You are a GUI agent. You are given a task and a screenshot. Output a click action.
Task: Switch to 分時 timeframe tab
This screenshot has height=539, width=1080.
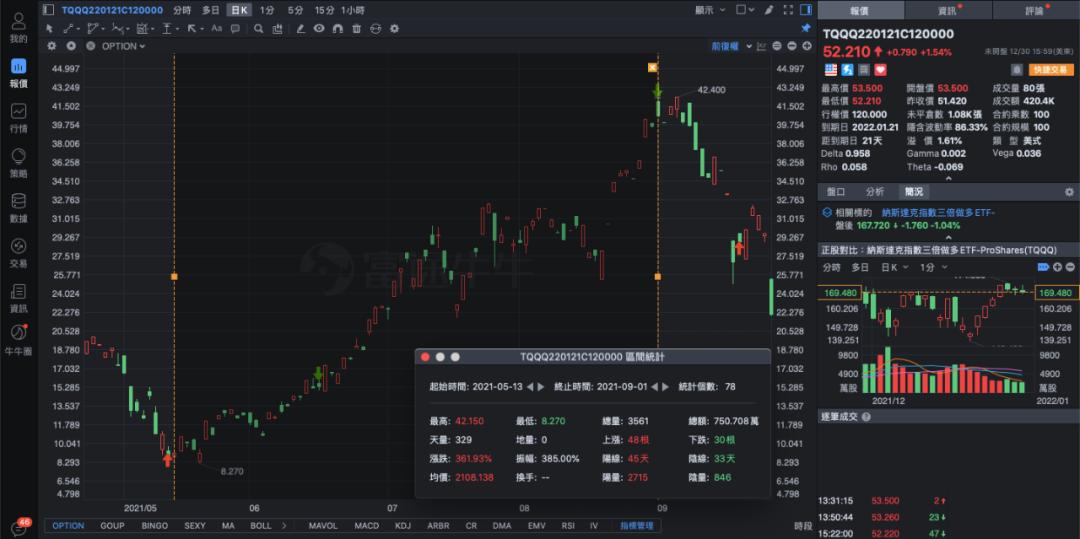coord(183,10)
